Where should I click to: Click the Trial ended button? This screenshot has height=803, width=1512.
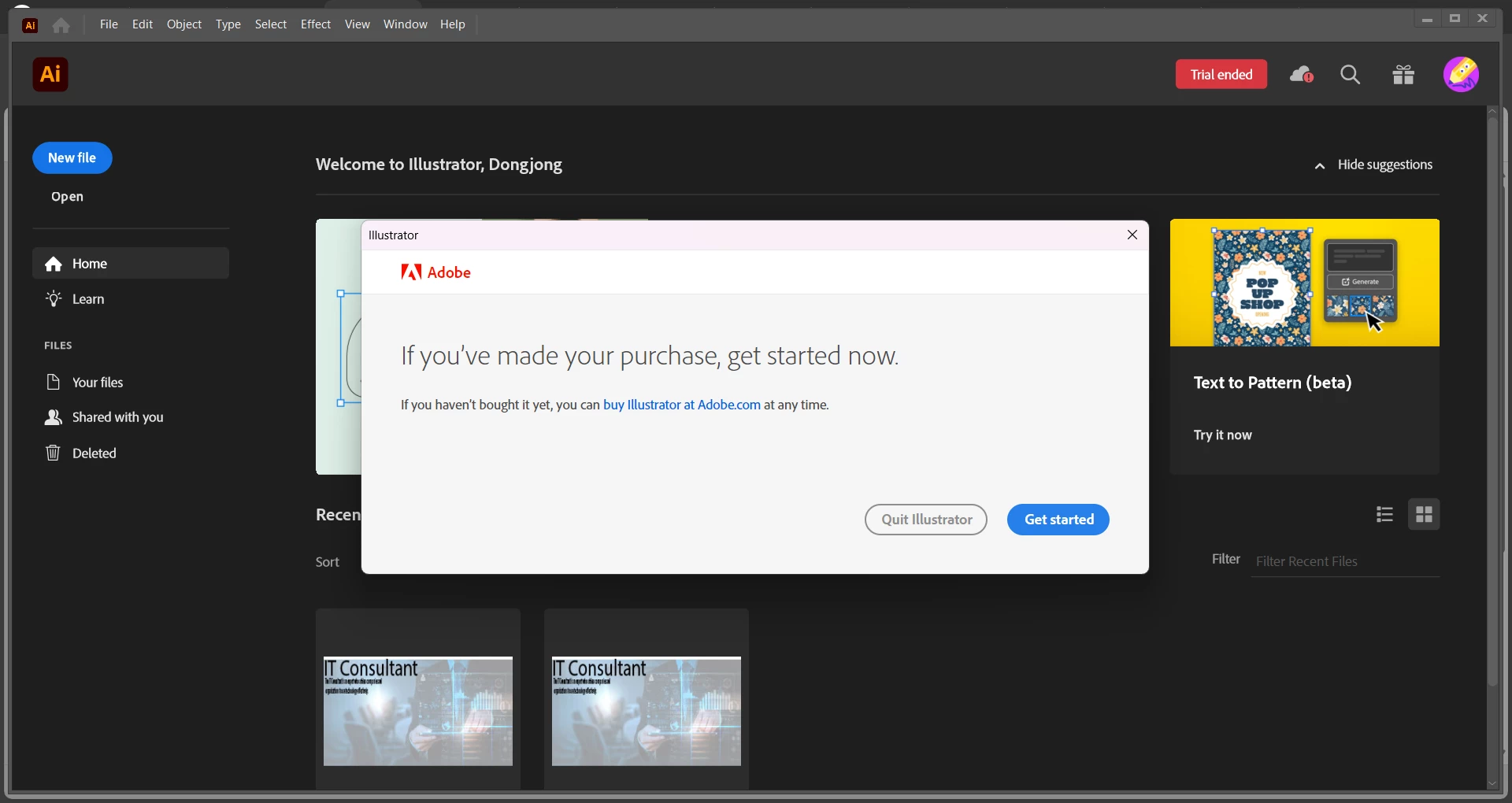pyautogui.click(x=1221, y=75)
